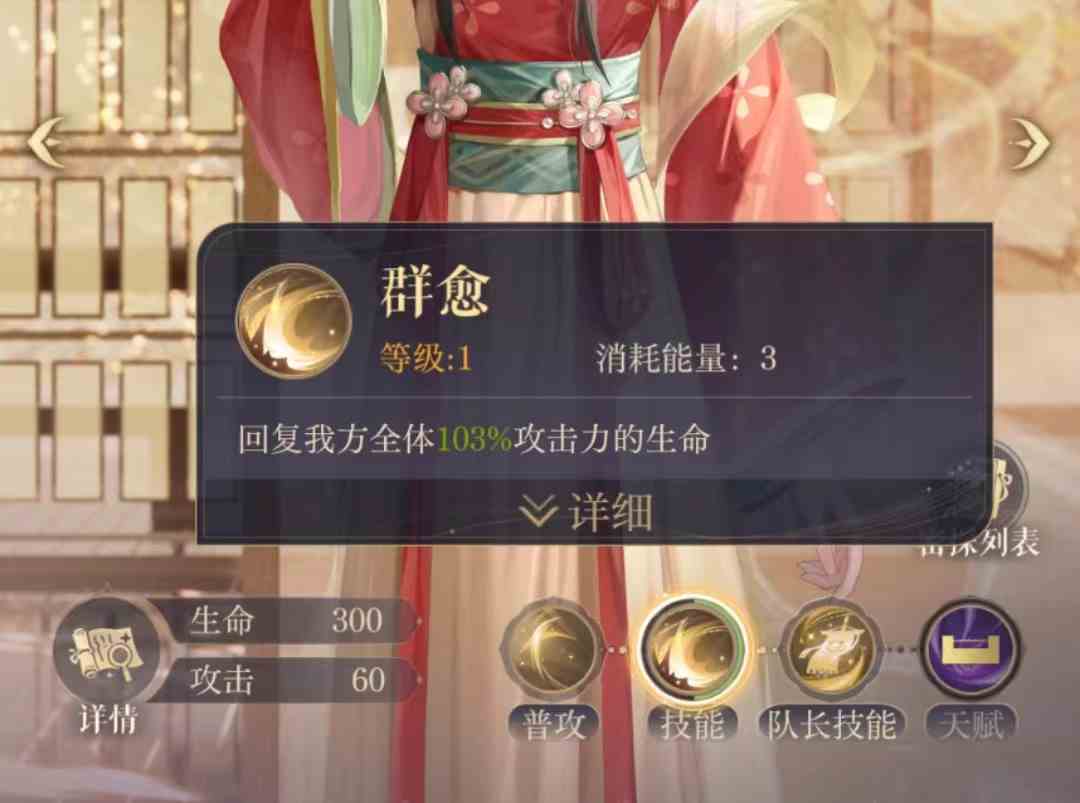Switch to the 队长技能 label tab
The image size is (1080, 803).
[831, 725]
